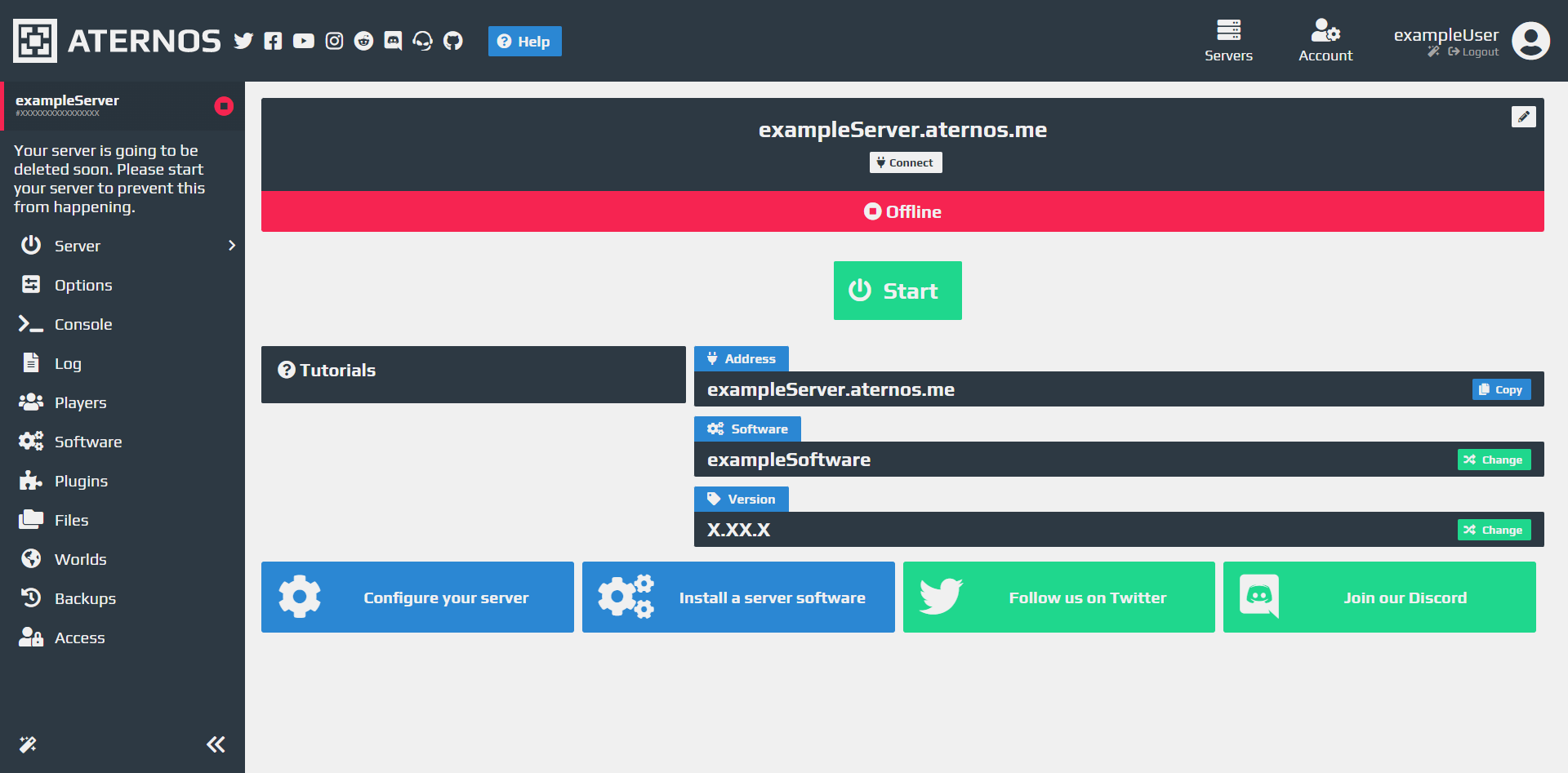Open the Account page
The height and width of the screenshot is (773, 1568).
tap(1325, 41)
